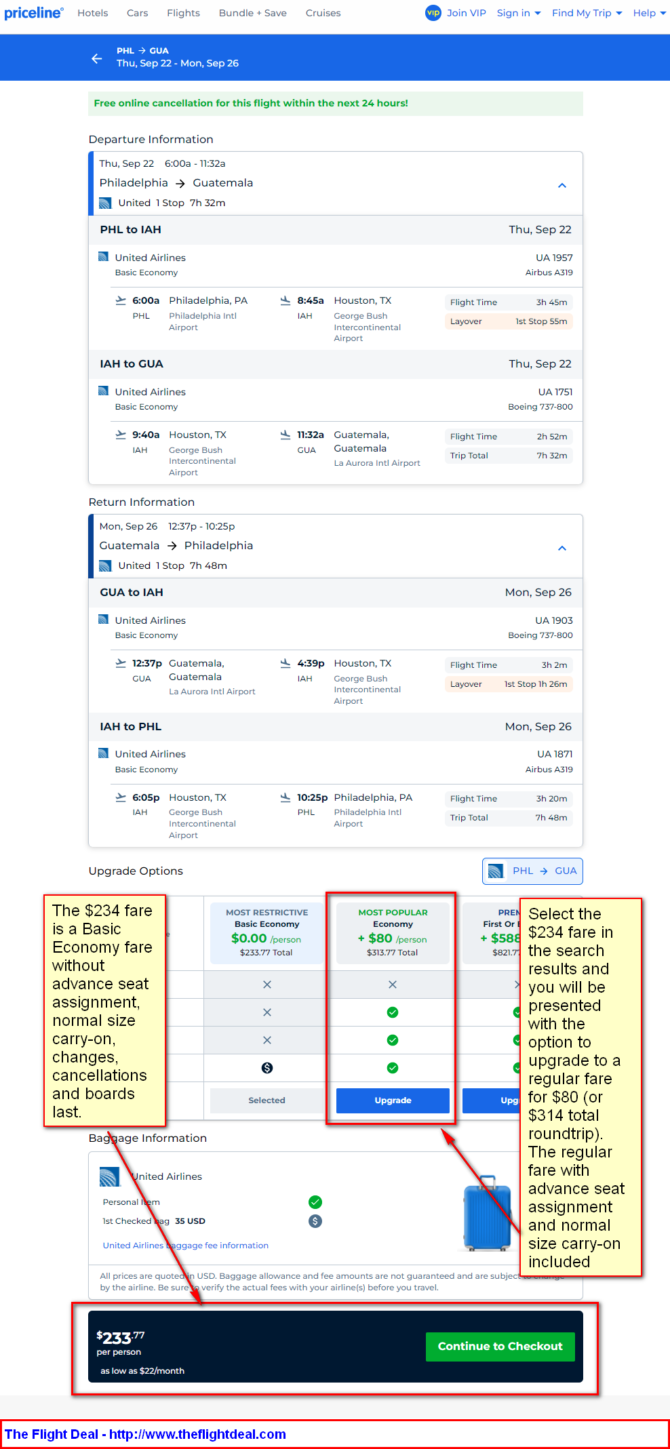Open the Flights section
The image size is (670, 1449).
[x=183, y=13]
